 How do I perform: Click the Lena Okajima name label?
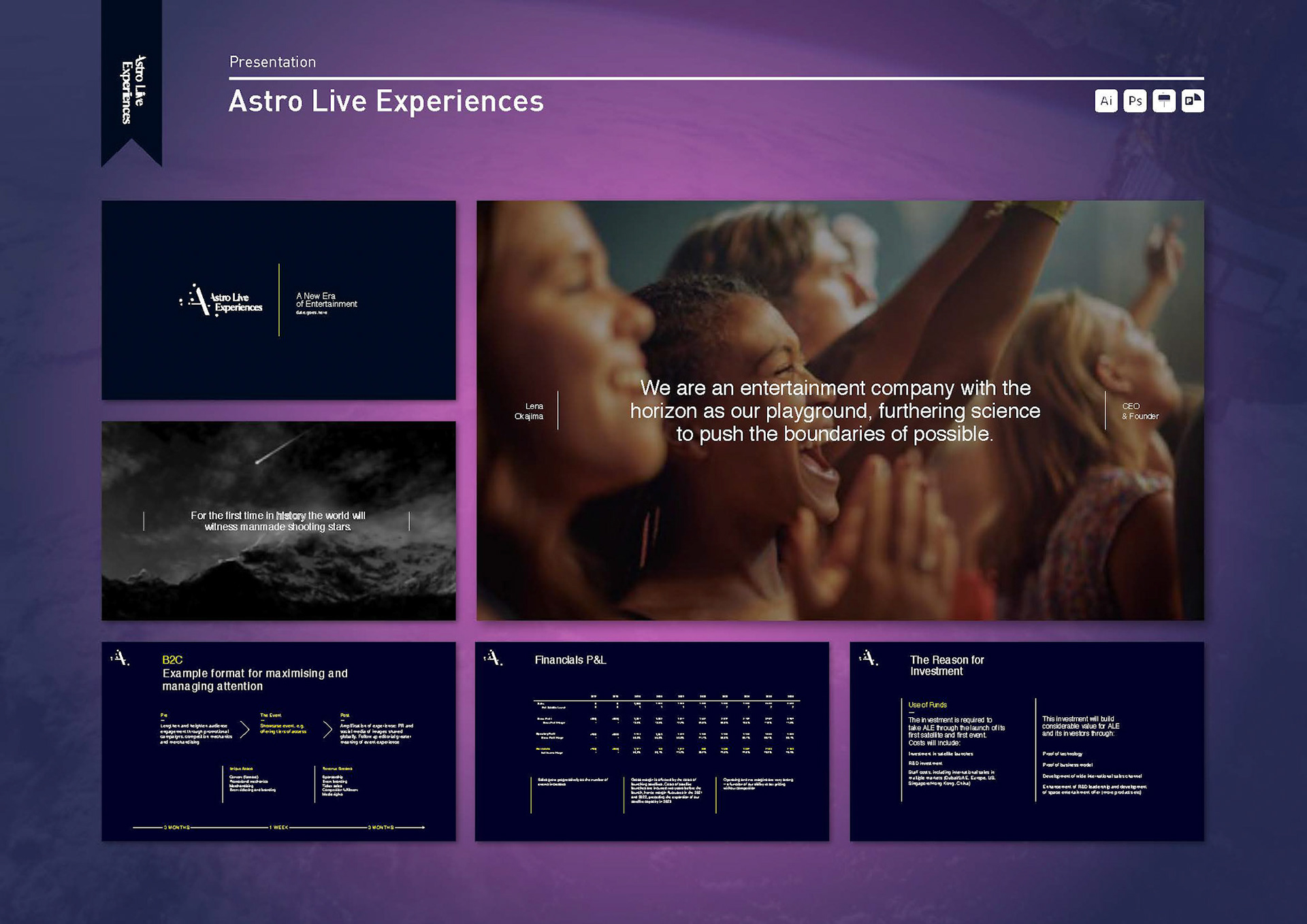coord(529,411)
